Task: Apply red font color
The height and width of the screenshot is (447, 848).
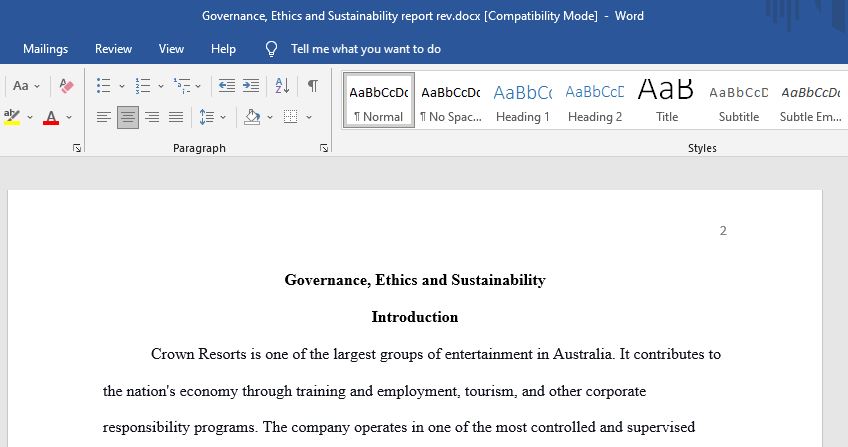Action: click(x=51, y=117)
